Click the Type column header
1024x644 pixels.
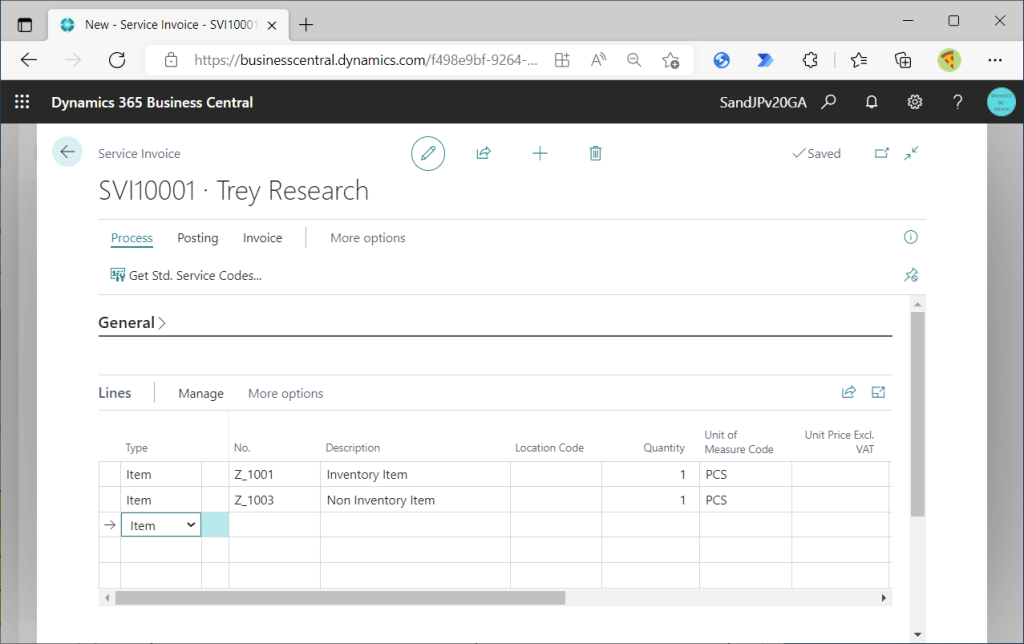tap(136, 447)
